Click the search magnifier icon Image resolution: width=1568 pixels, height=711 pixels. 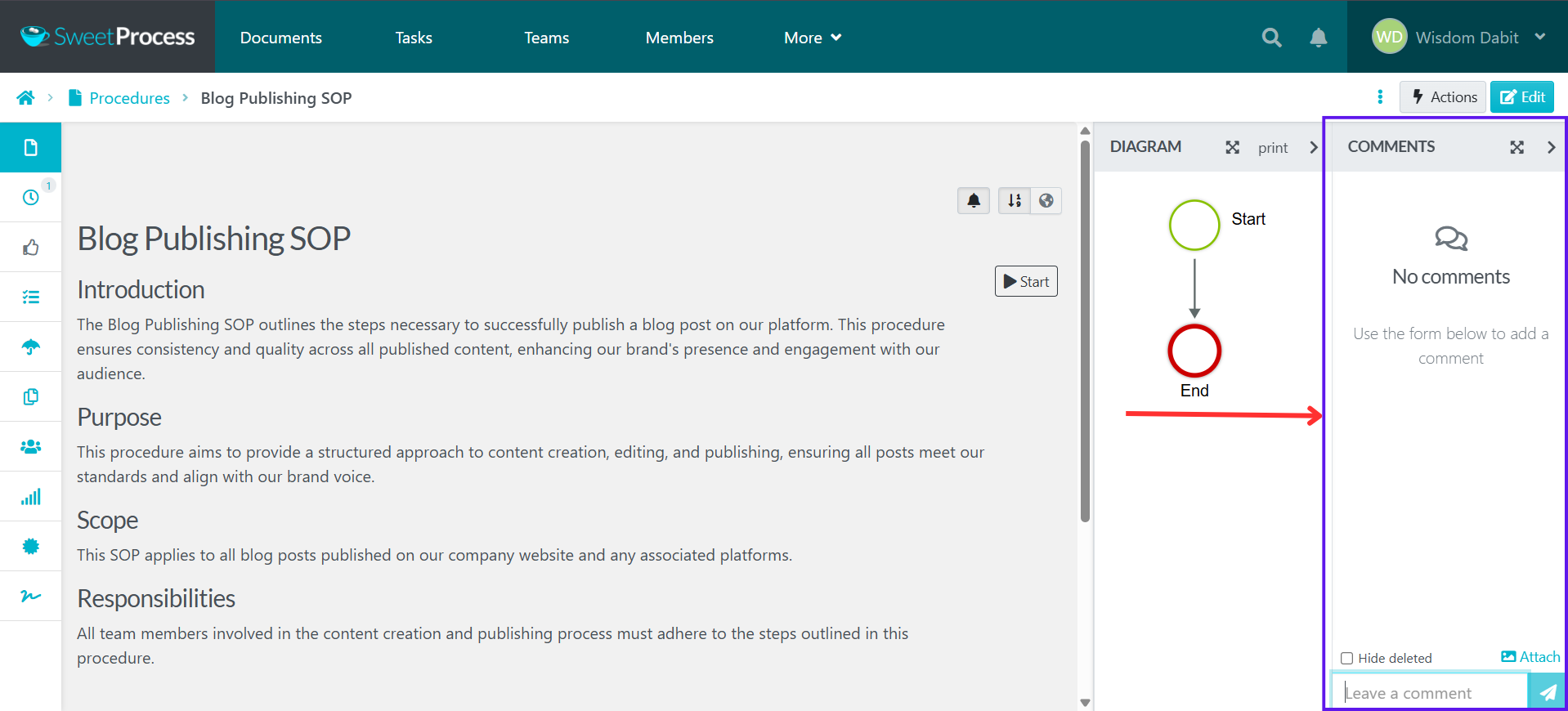click(1271, 38)
